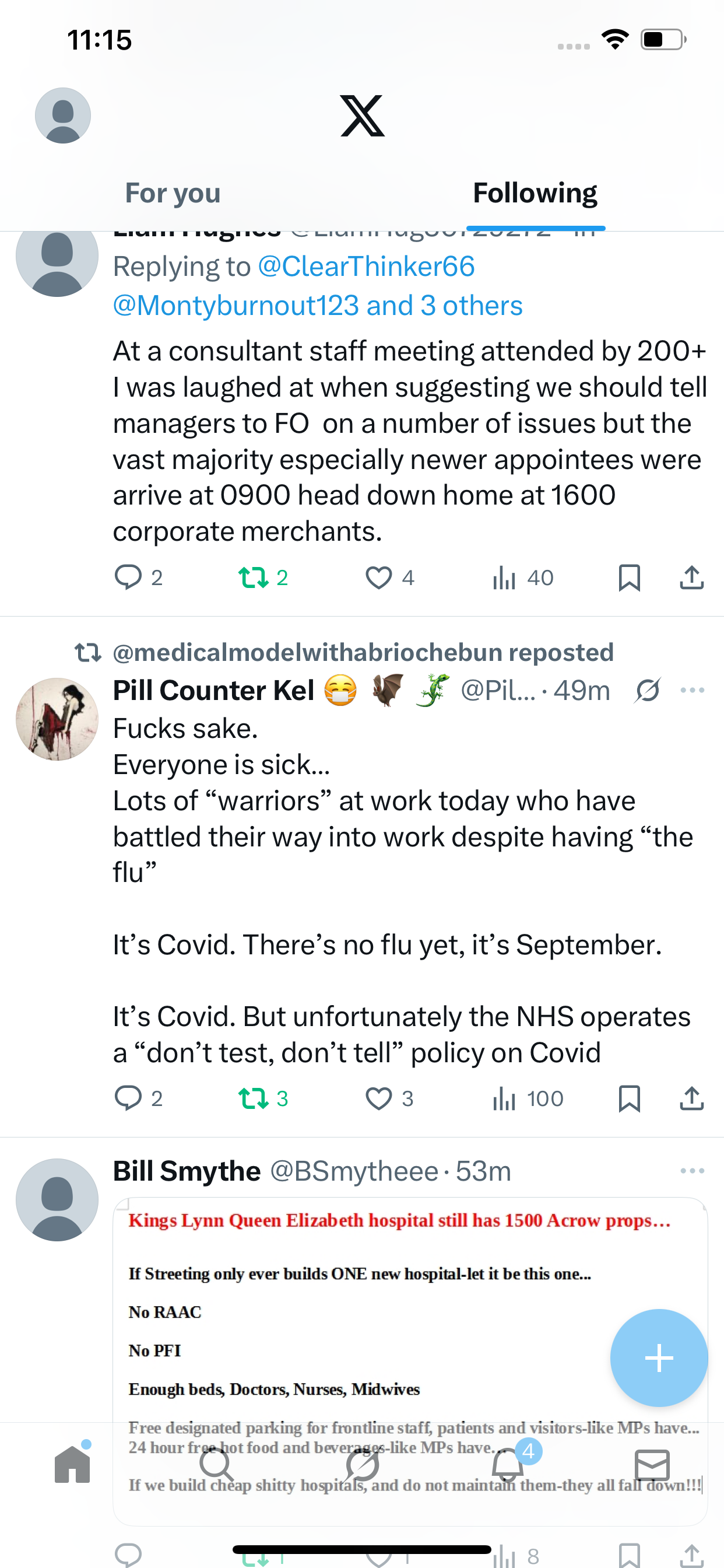The image size is (724, 1568).
Task: Open Bill Smythe's Kings Lynn hospital image
Action: pyautogui.click(x=409, y=1308)
